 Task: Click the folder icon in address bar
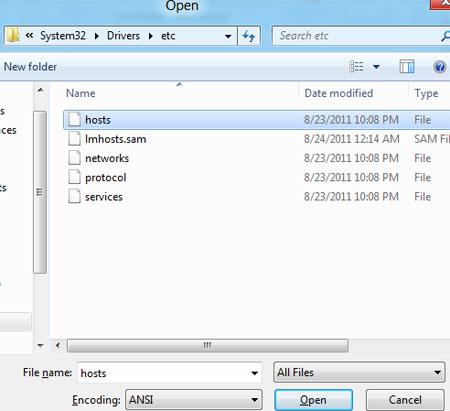point(13,35)
